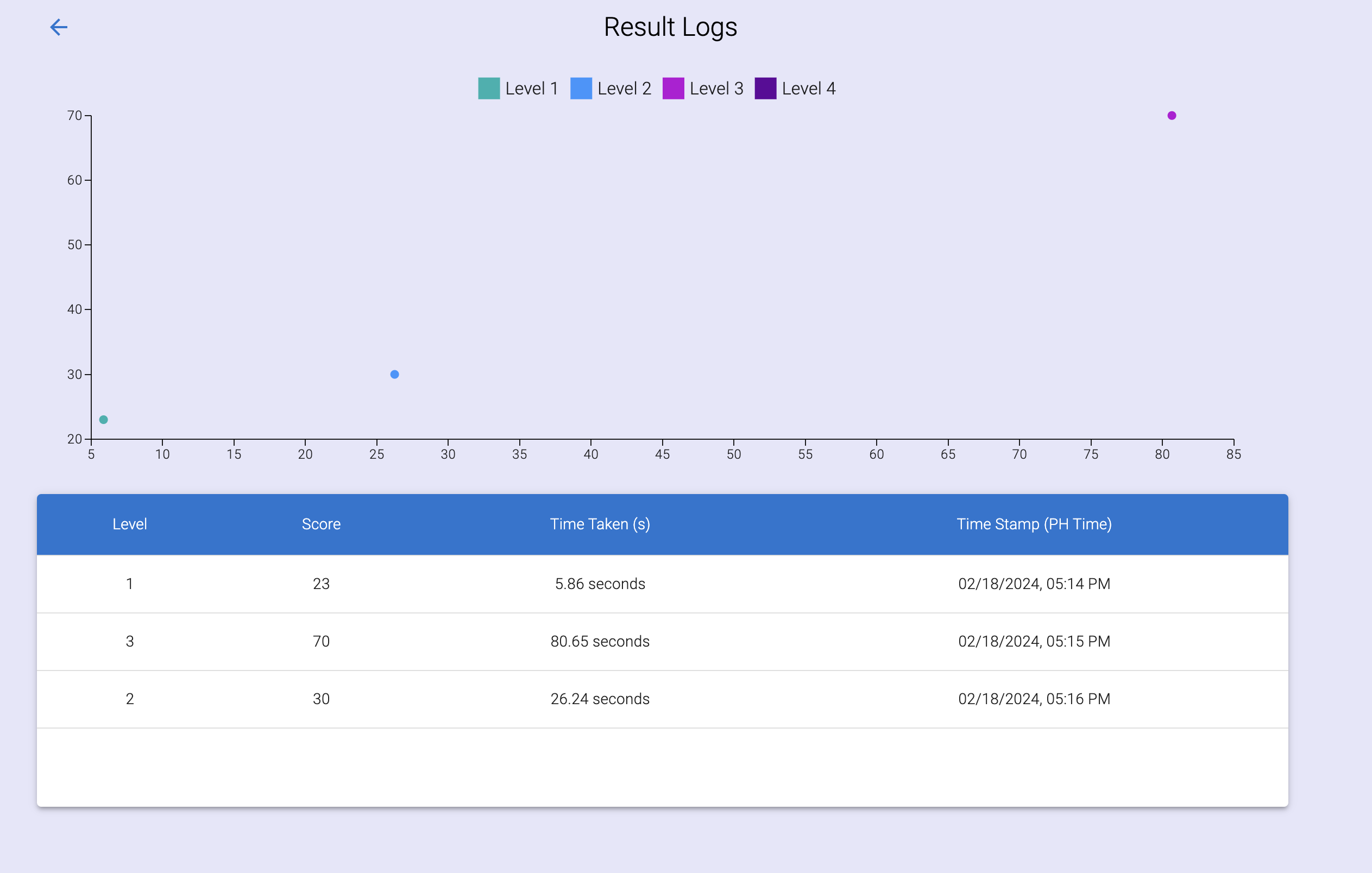
Task: Toggle the Level 2 legend entry
Action: [x=611, y=88]
